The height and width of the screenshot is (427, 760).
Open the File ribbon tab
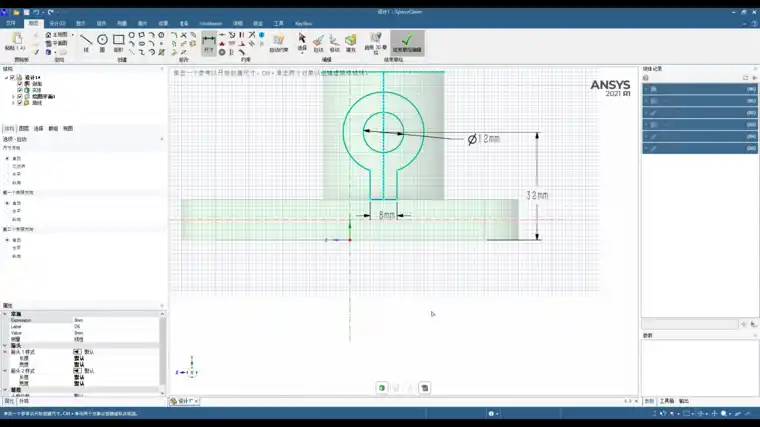11,23
